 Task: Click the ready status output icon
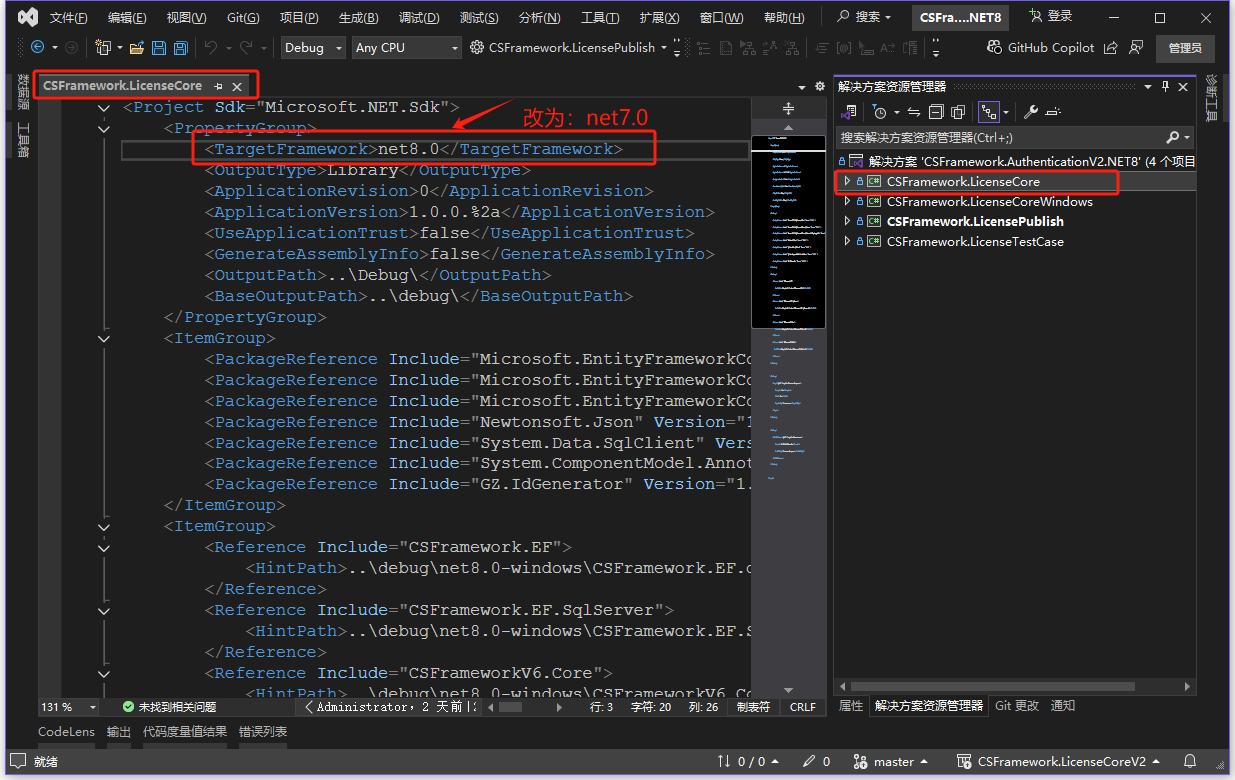tap(18, 762)
